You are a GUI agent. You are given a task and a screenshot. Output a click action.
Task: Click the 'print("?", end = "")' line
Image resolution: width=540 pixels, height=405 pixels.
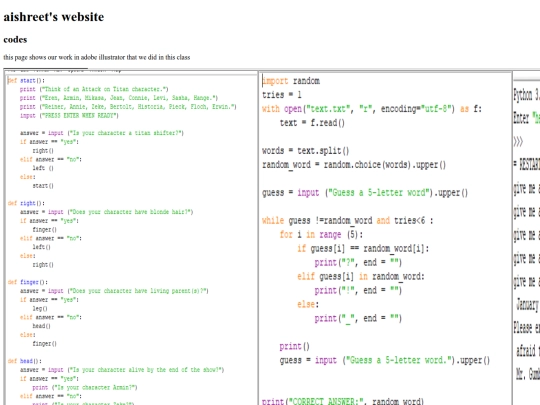(358, 262)
